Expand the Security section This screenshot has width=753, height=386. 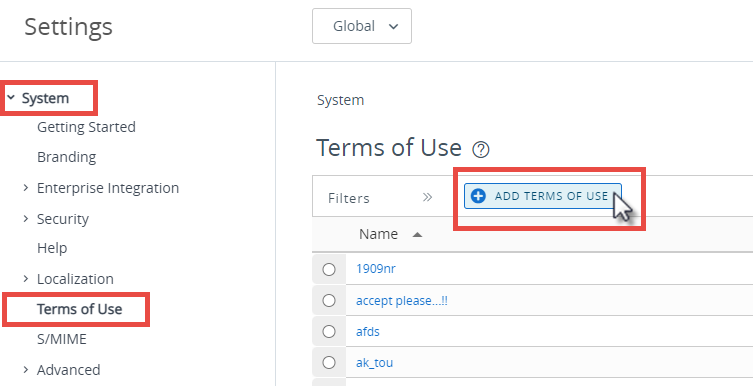coord(26,218)
